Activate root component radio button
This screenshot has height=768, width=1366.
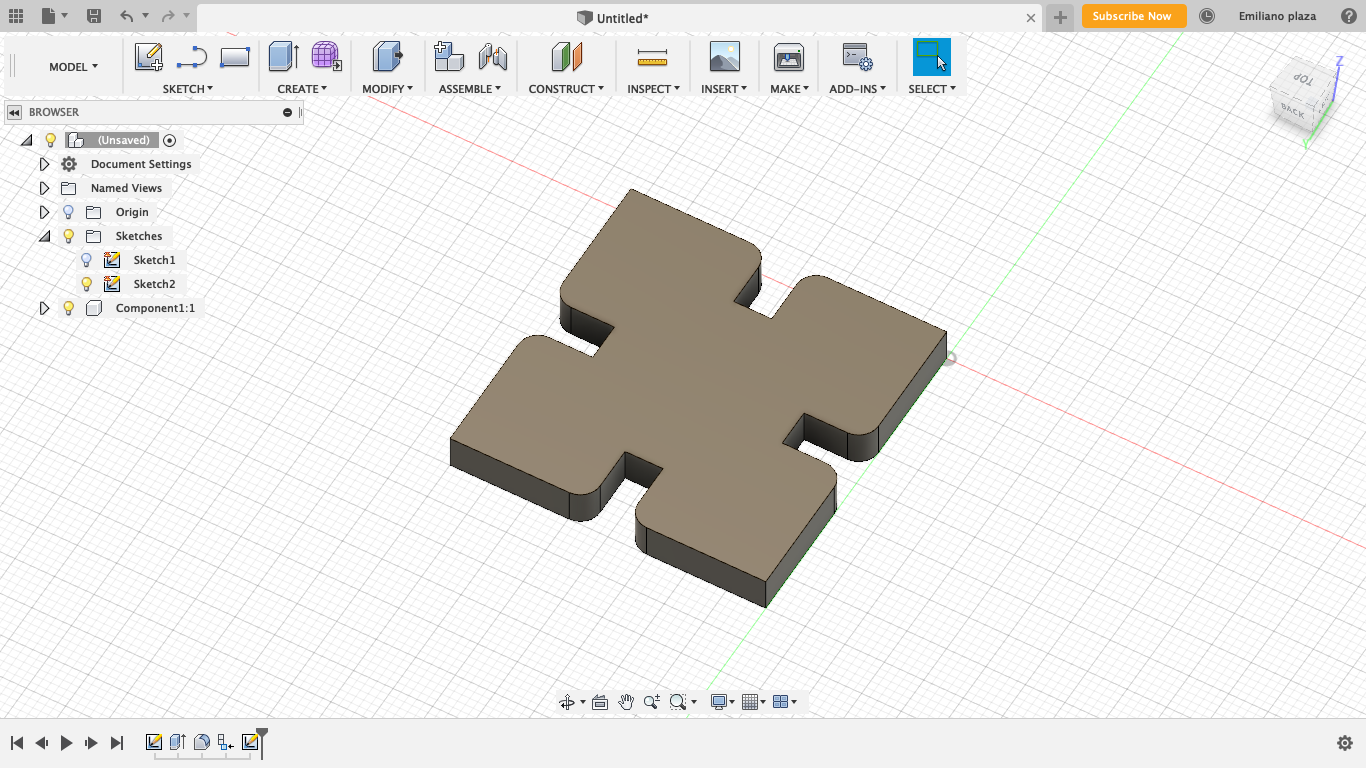point(169,140)
